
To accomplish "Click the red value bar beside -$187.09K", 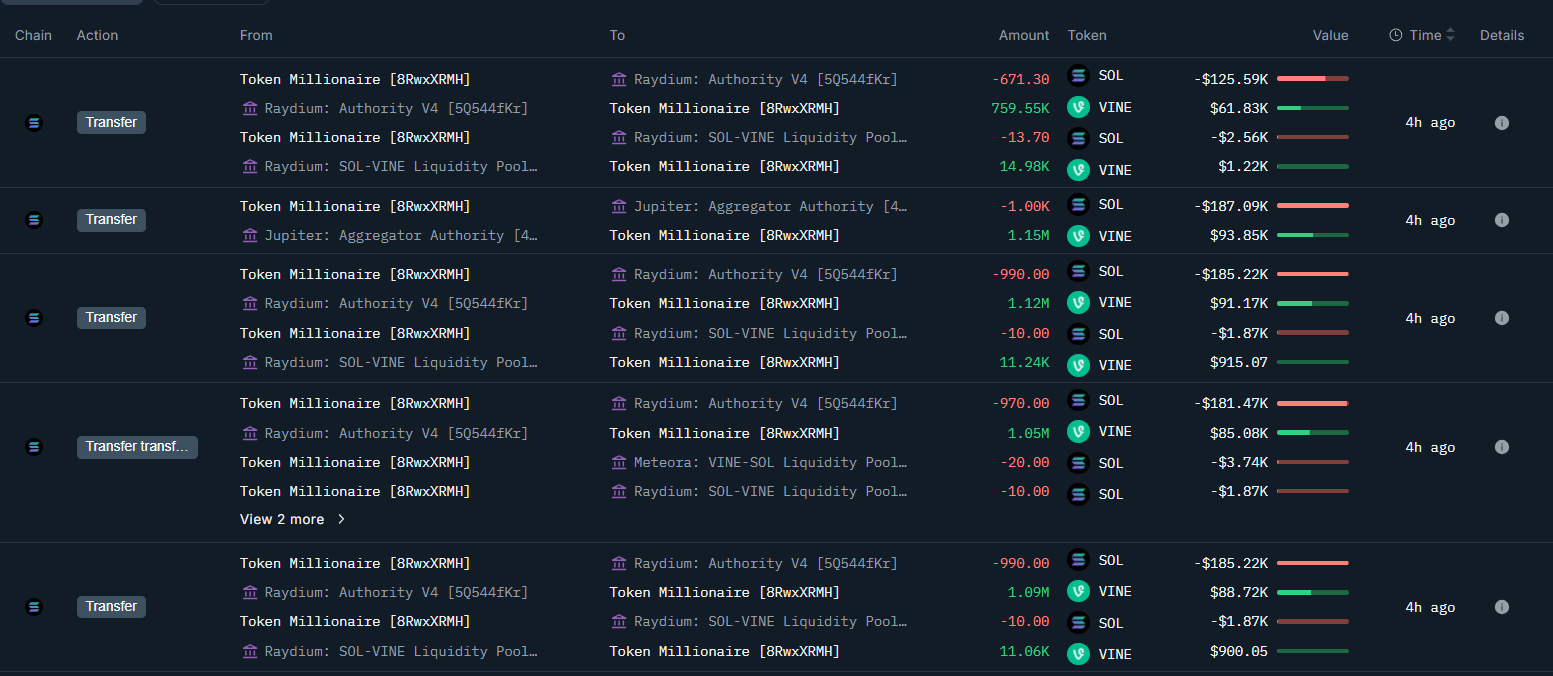I will click(1312, 205).
